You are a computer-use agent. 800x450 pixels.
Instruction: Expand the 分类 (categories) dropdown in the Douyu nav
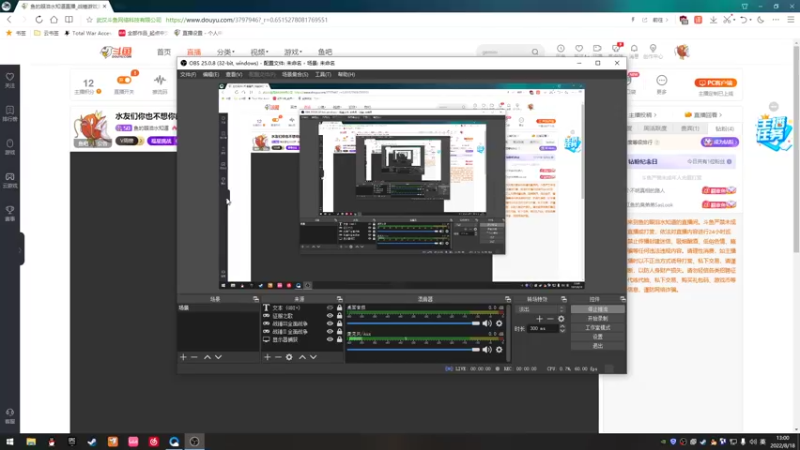pyautogui.click(x=226, y=52)
